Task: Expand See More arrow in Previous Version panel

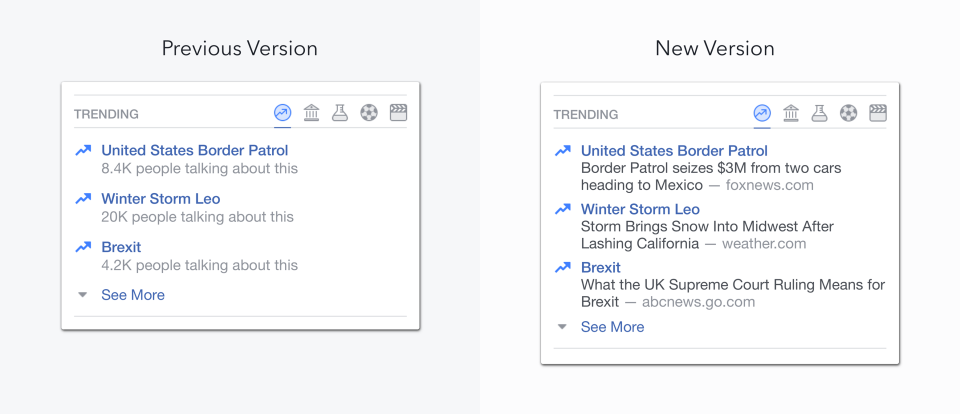Action: (x=83, y=295)
